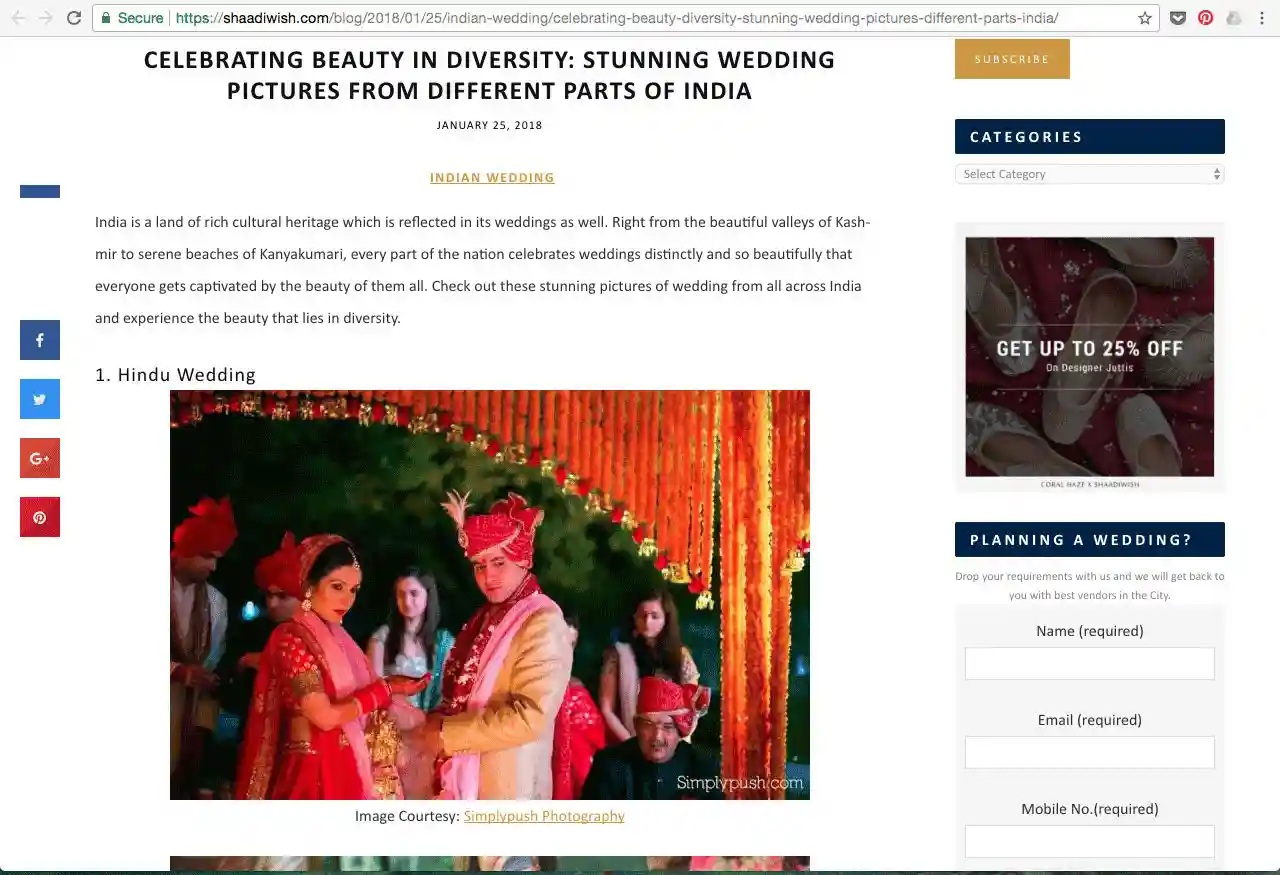Screen dimensions: 1280x875
Task: Click the 'Planning a Wedding?' heading
Action: (1090, 540)
